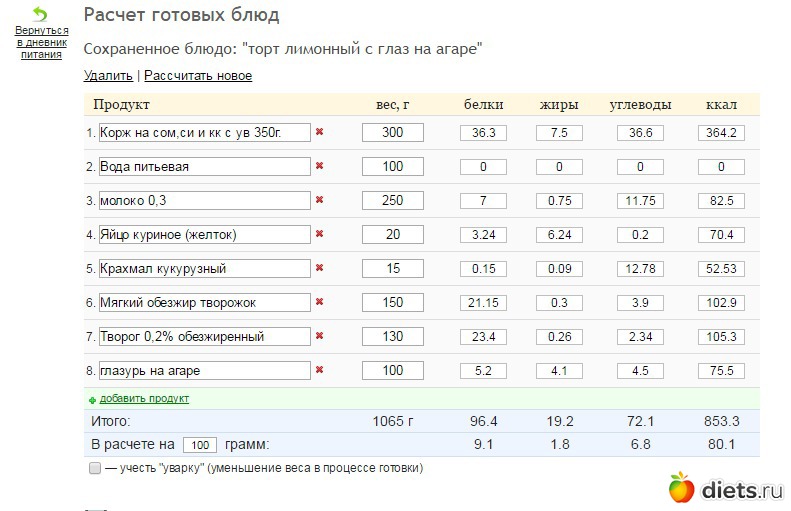Click the Вода питьевая product name field
This screenshot has height=511, width=791.
point(204,166)
